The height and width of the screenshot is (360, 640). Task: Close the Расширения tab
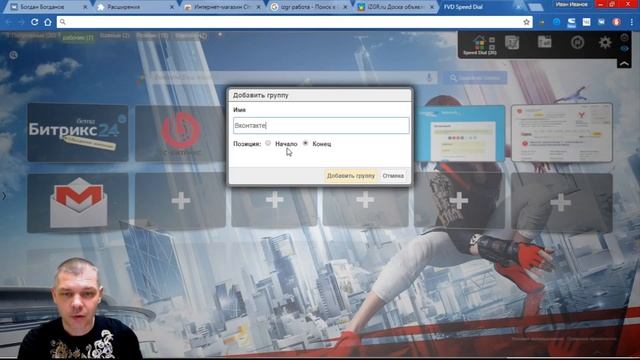(x=171, y=7)
